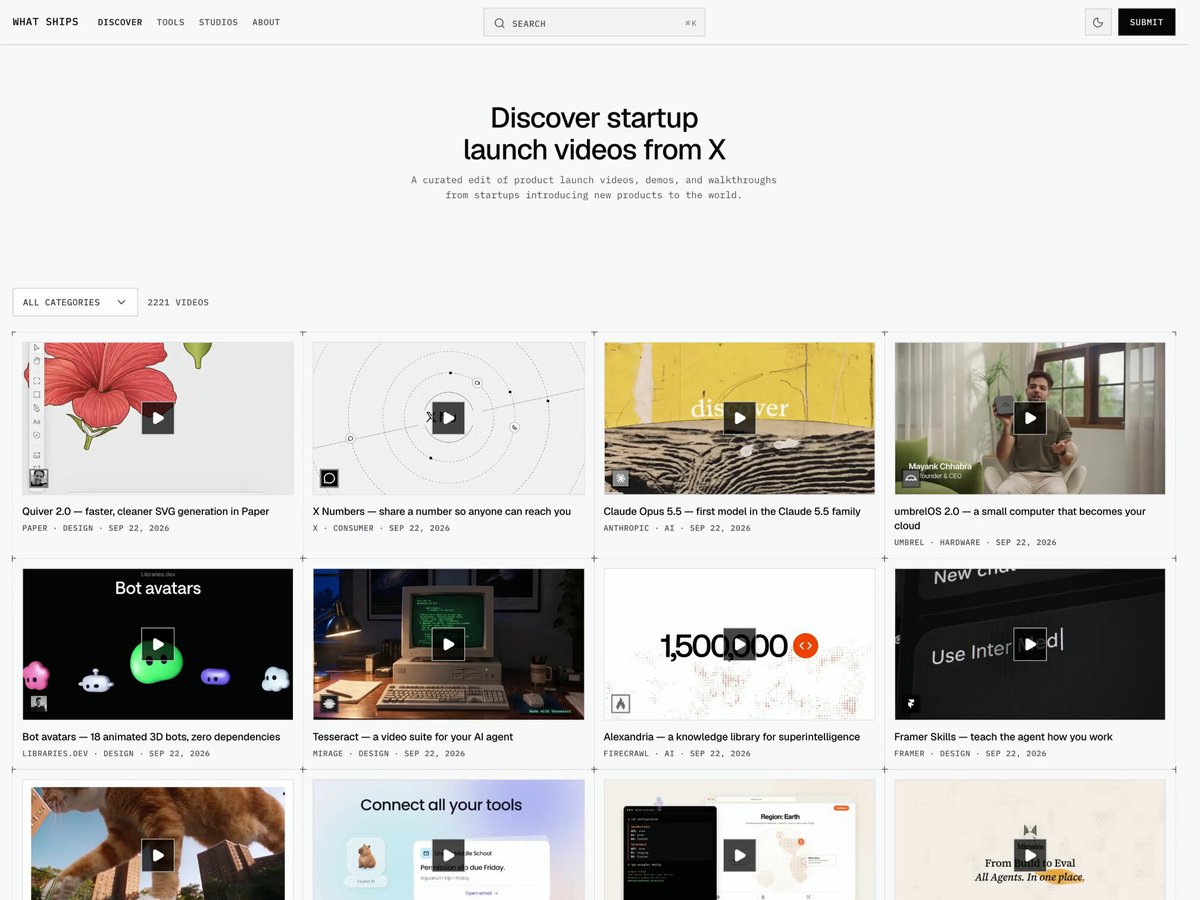Play the Tesseract video
The width and height of the screenshot is (1200, 900).
[x=449, y=644]
